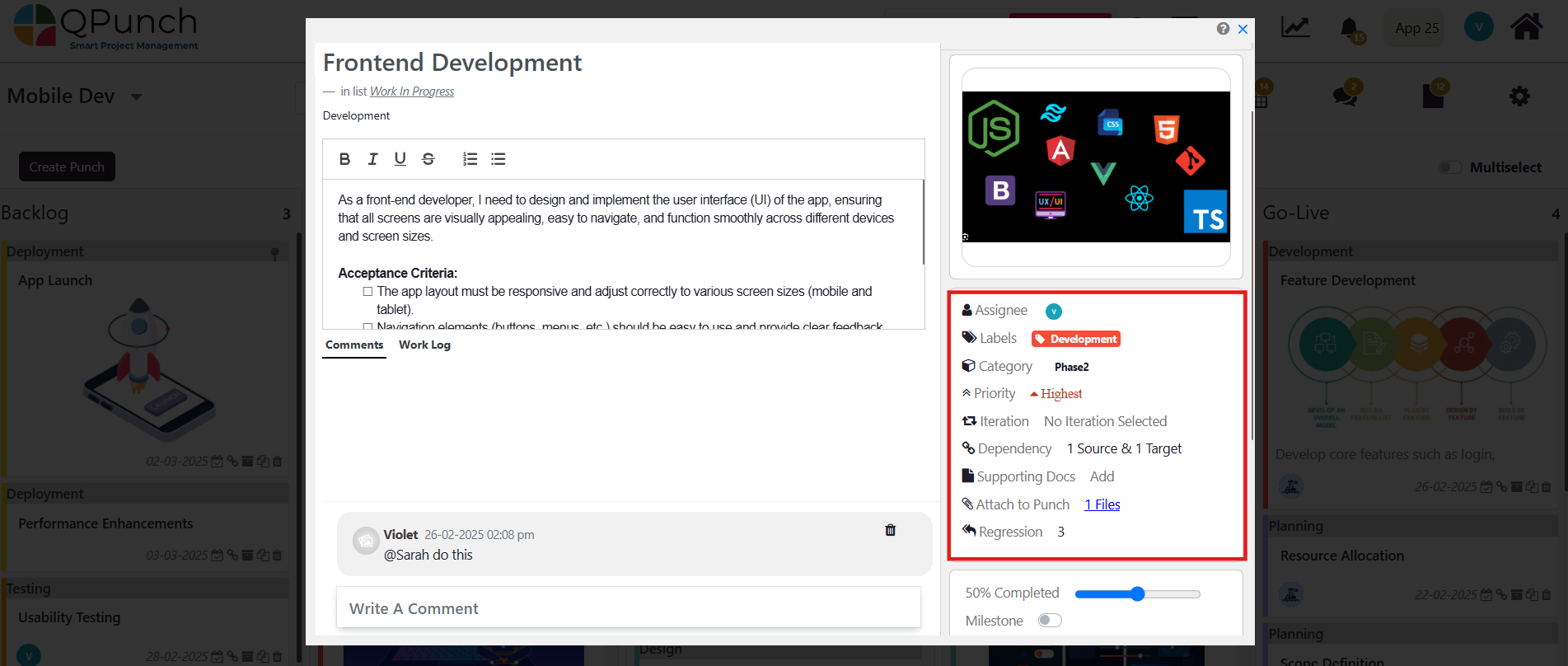Open help icon in punch dialog

[x=1223, y=29]
